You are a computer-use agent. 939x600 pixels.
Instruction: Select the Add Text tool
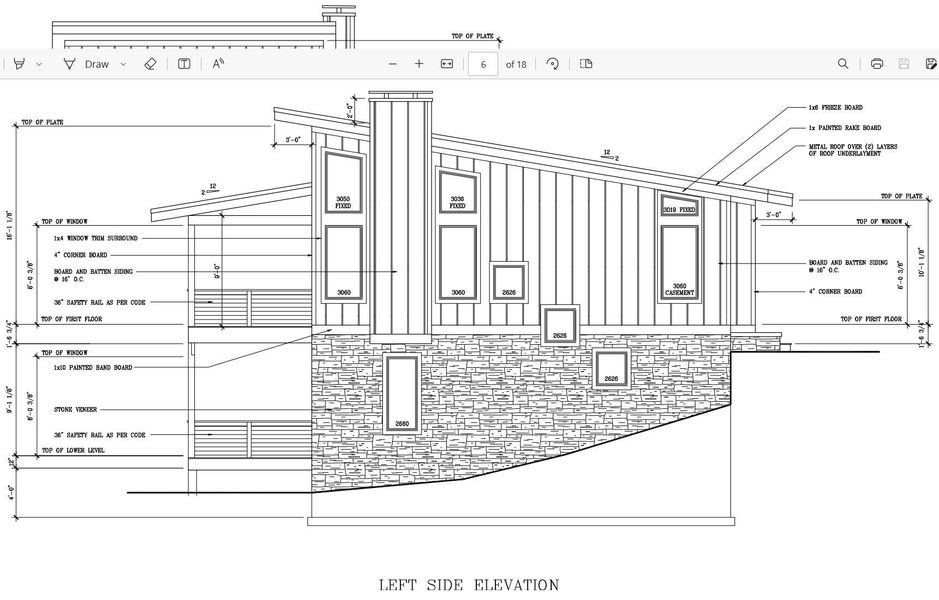184,63
